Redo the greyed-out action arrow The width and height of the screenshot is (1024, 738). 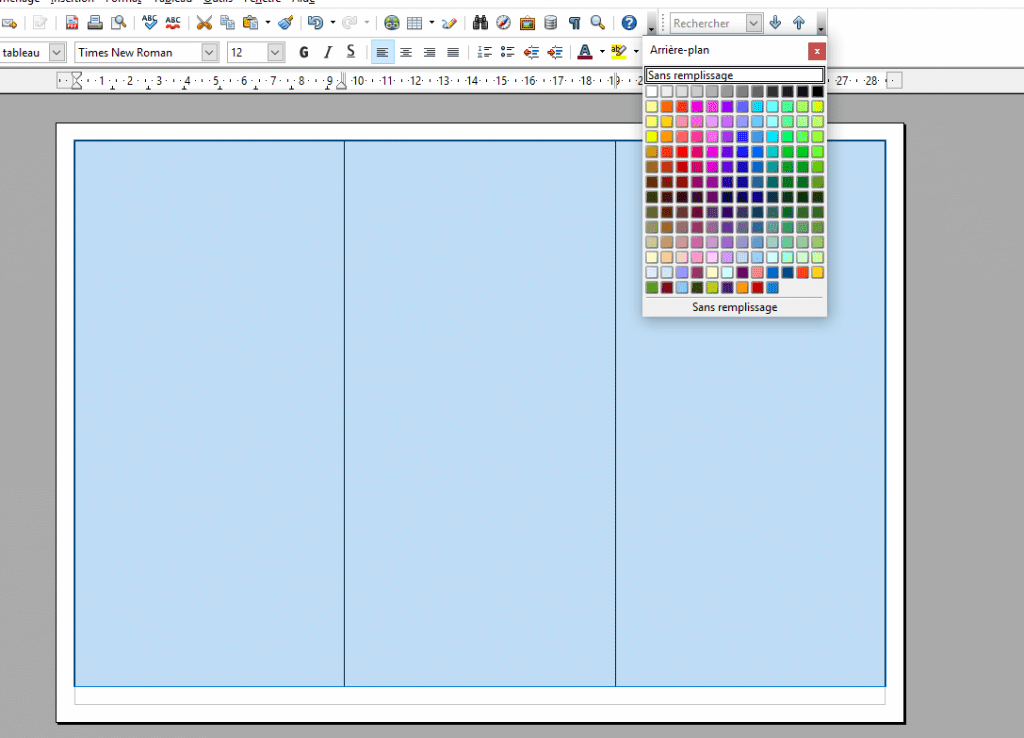tap(350, 24)
